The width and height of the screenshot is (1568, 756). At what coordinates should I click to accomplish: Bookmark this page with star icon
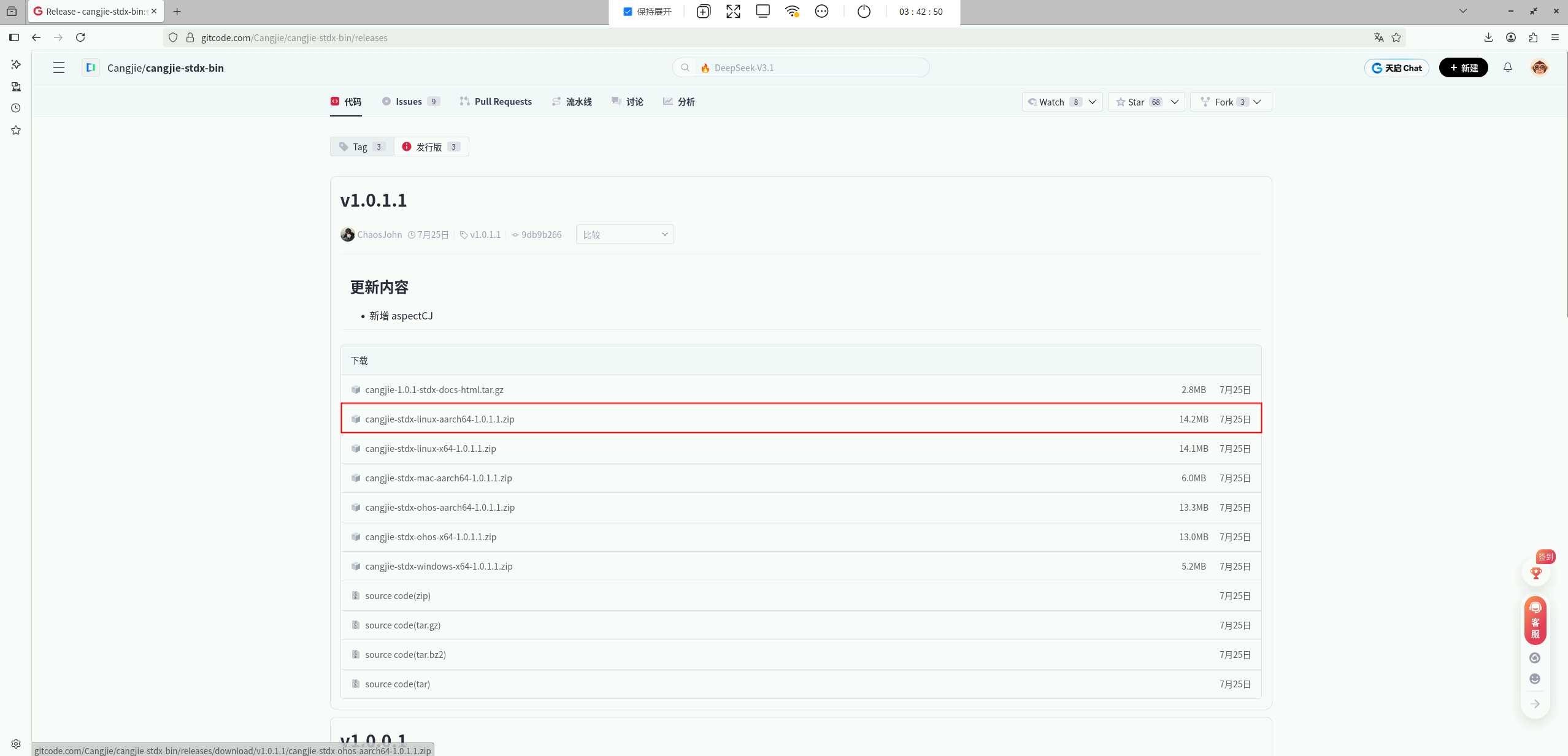[1396, 37]
